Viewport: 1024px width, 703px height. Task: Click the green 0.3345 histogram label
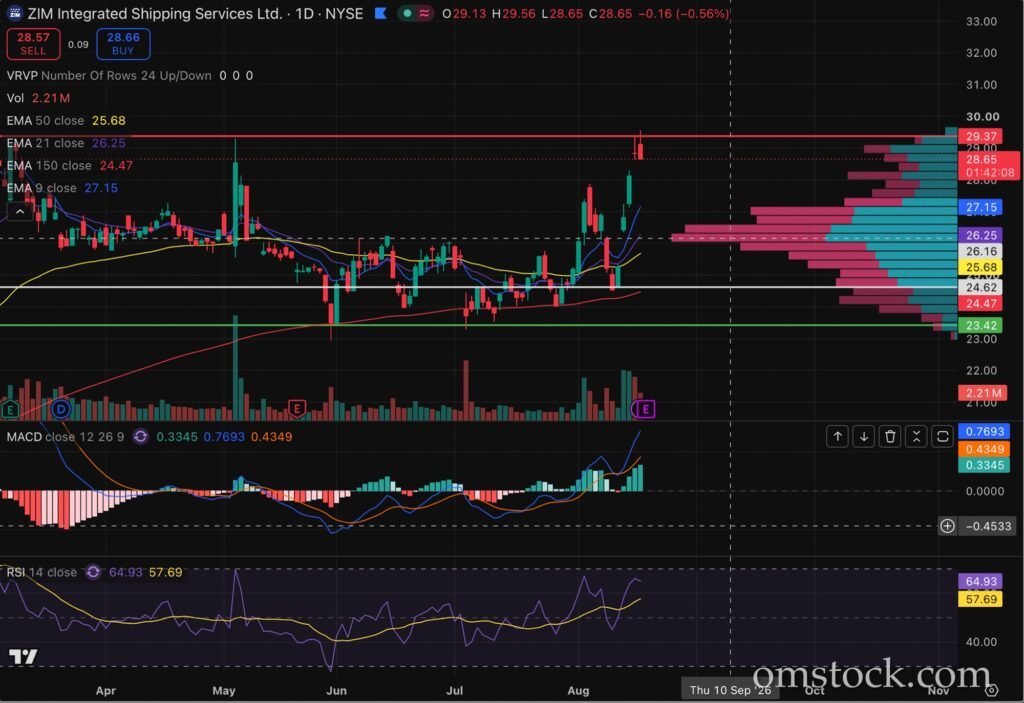(x=984, y=465)
